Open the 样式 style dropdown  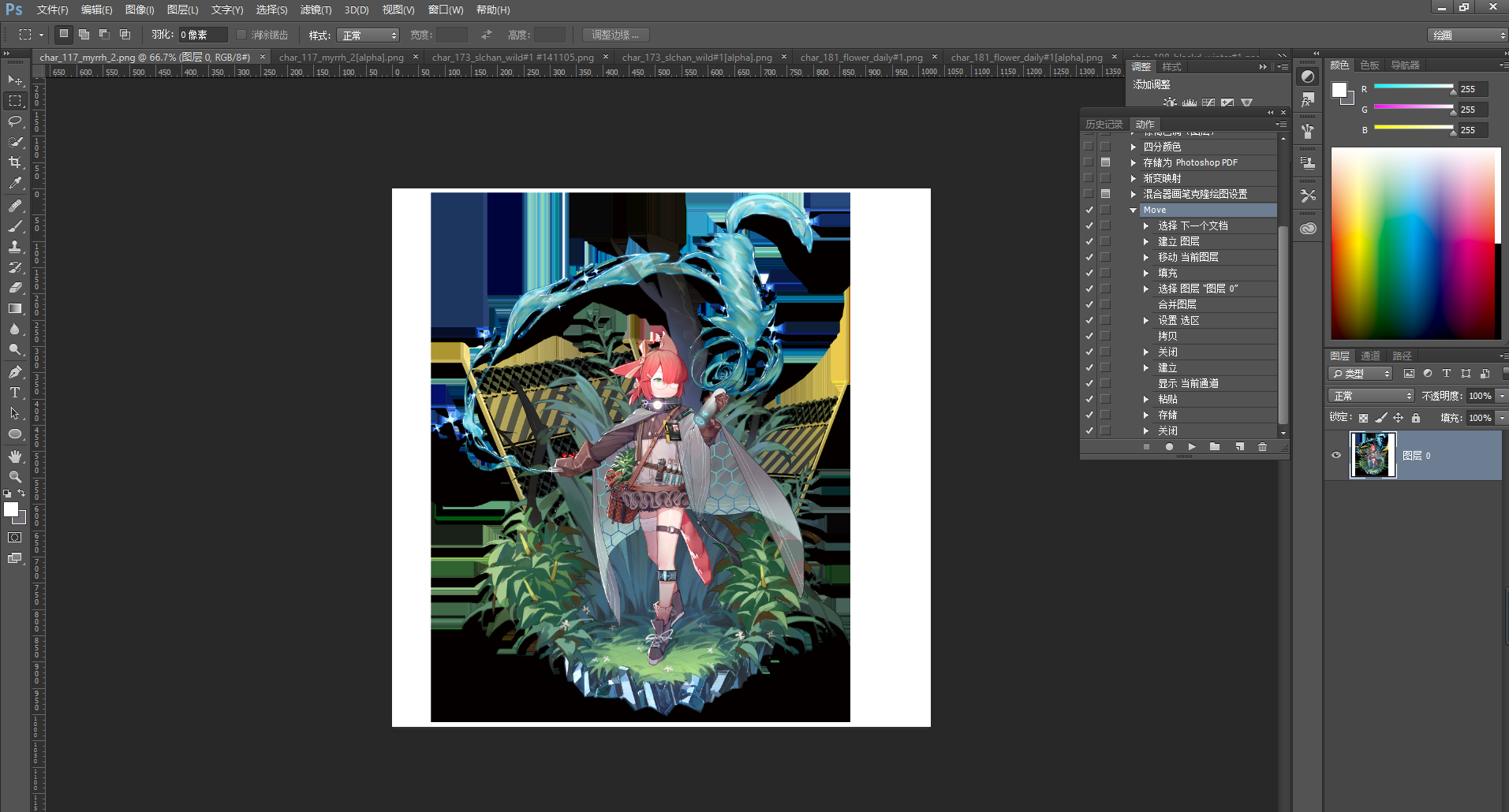368,35
